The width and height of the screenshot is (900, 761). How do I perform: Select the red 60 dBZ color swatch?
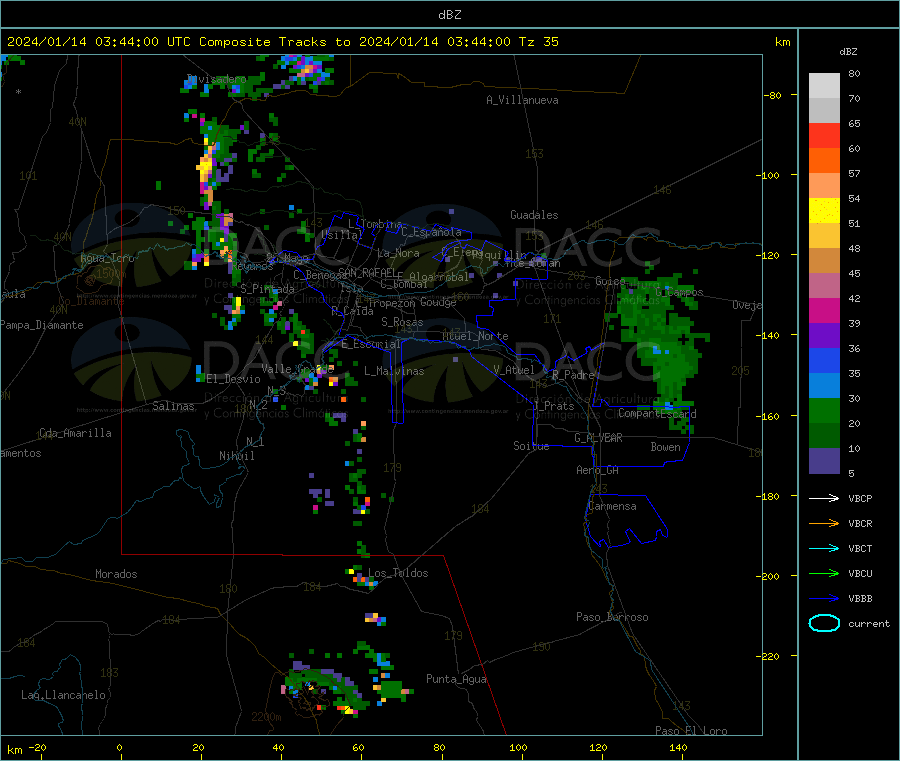tap(824, 135)
